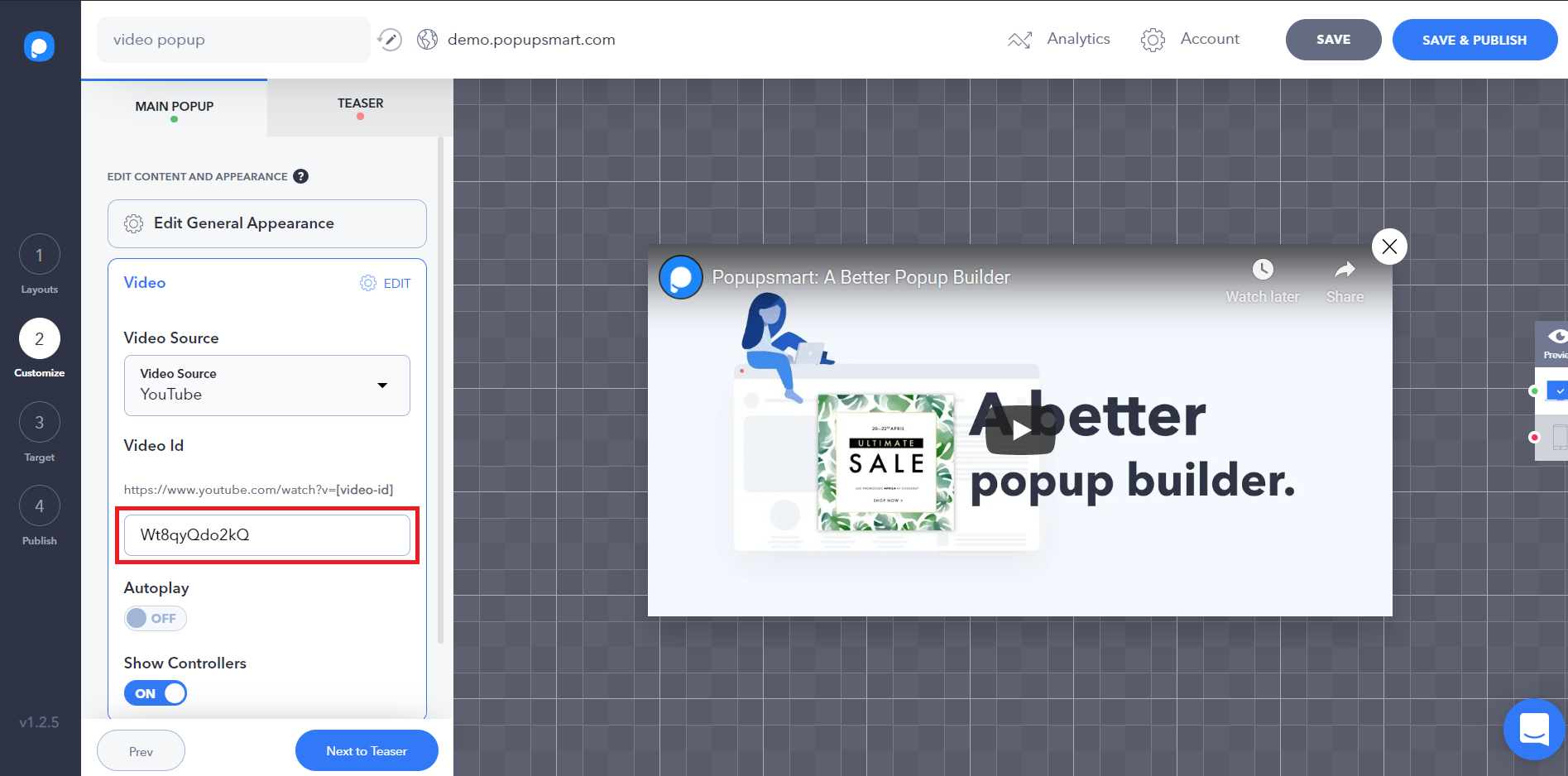Click the video title 'Popupsmart: A Better Popup Builder'

(861, 277)
